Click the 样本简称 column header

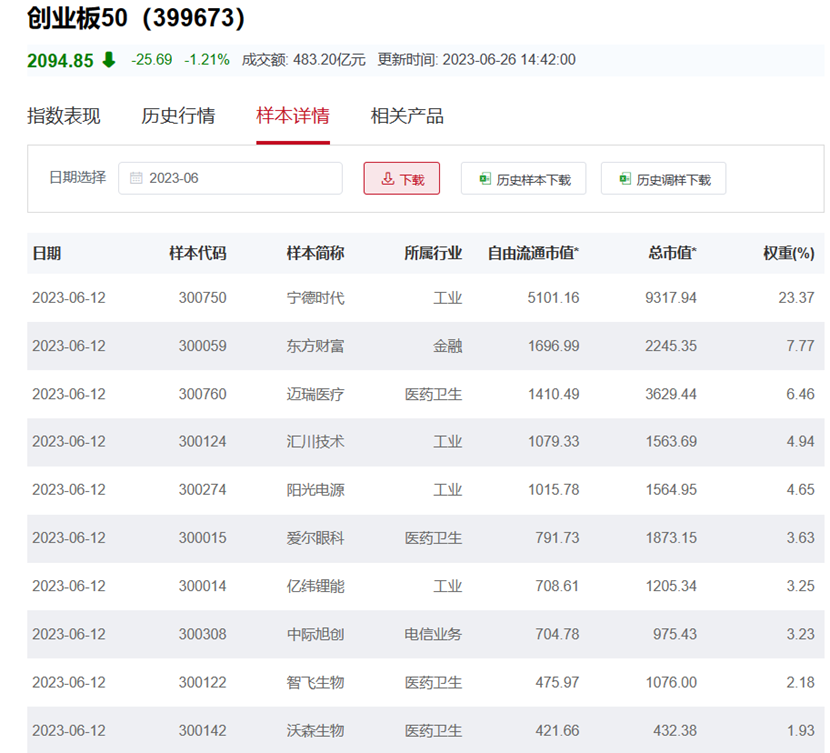click(x=315, y=253)
